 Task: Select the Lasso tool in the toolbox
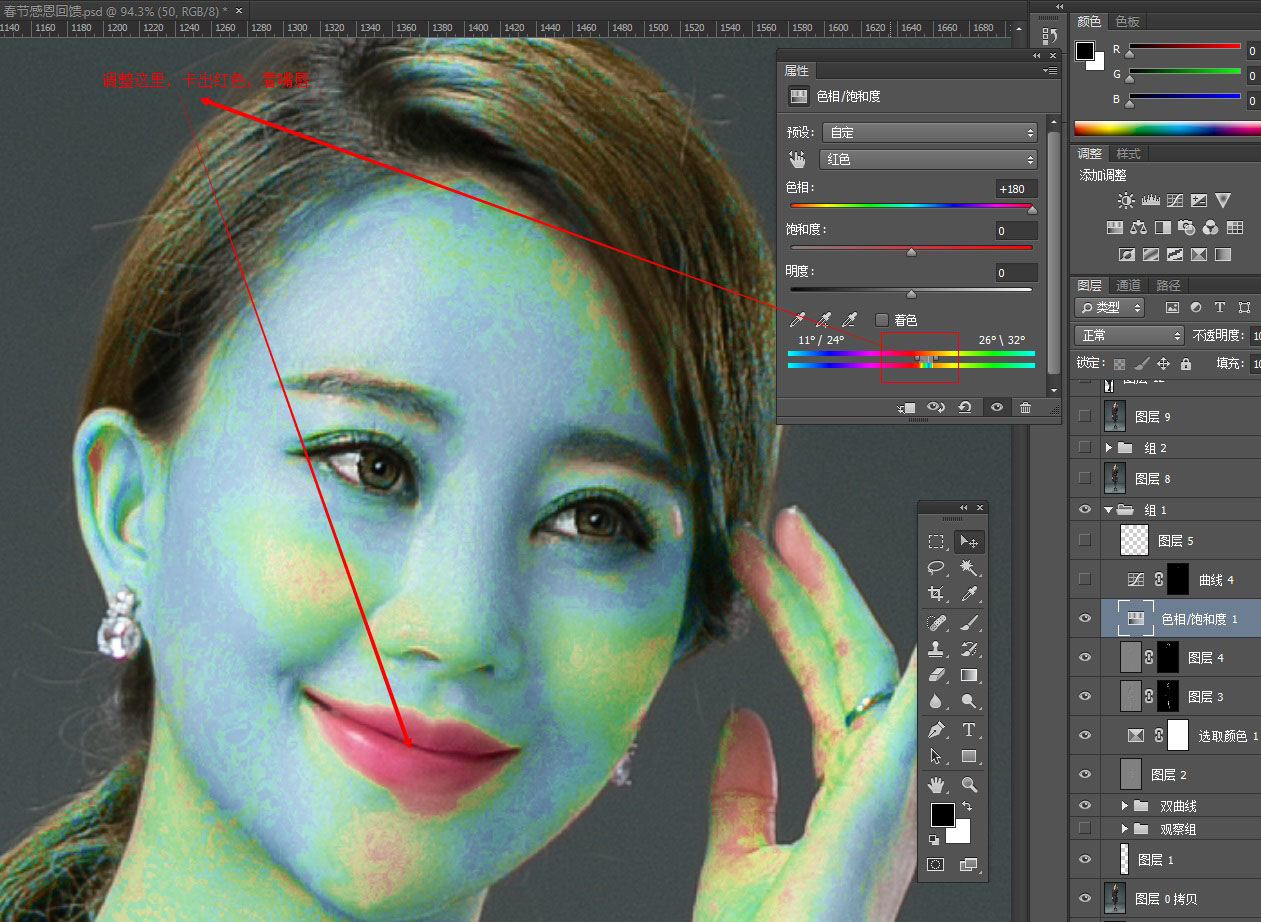(x=936, y=568)
